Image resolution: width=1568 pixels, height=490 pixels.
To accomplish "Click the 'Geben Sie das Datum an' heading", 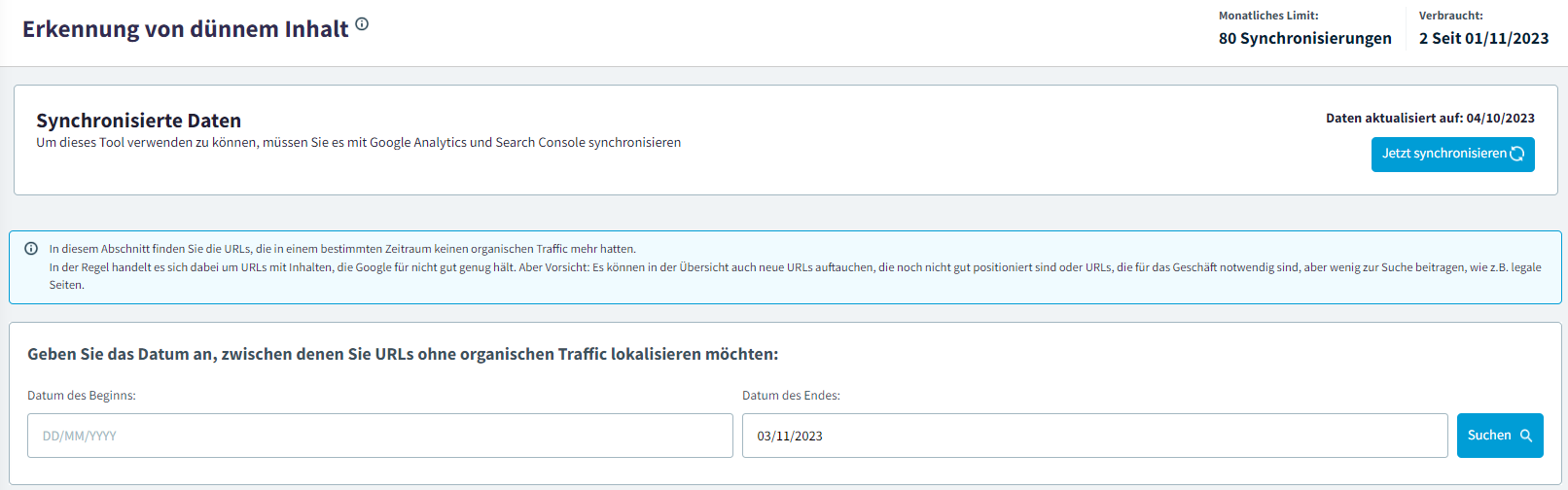I will point(403,354).
